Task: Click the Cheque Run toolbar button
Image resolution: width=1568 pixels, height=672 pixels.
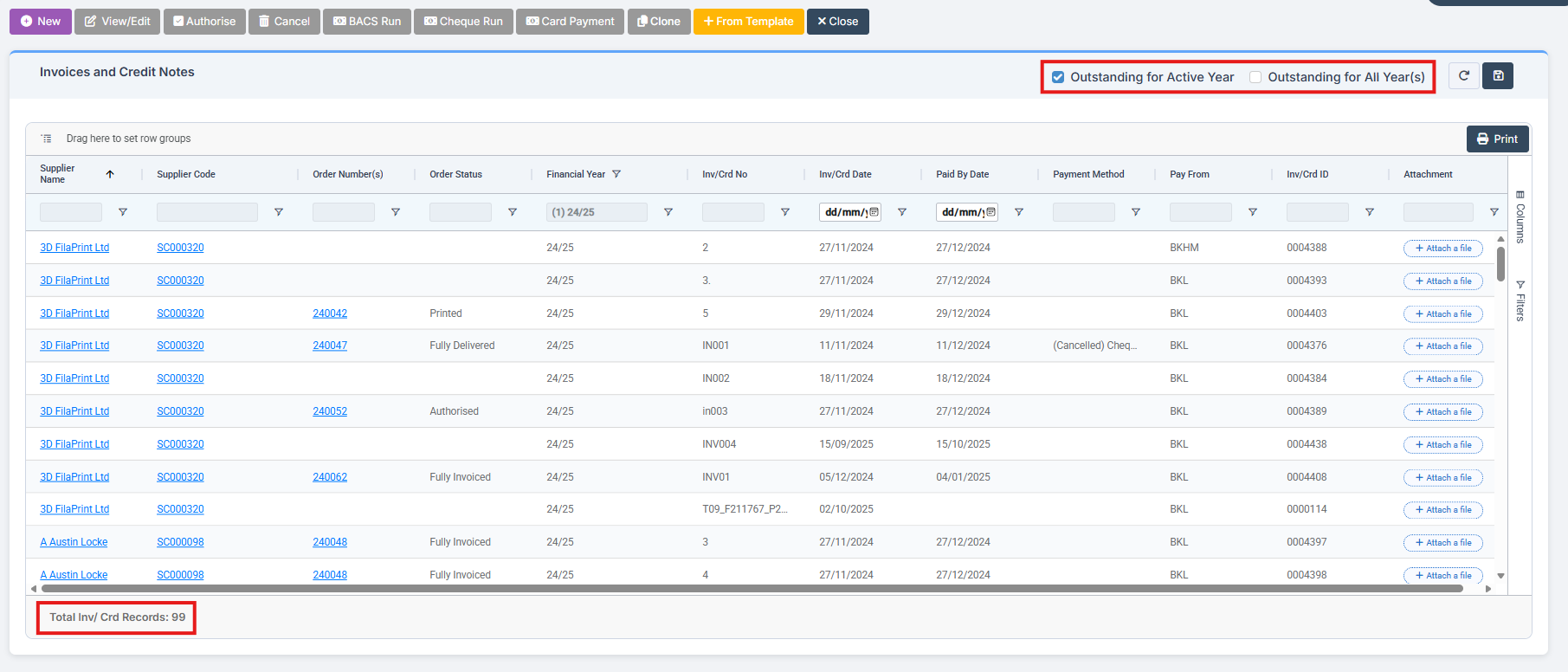Action: [x=463, y=22]
